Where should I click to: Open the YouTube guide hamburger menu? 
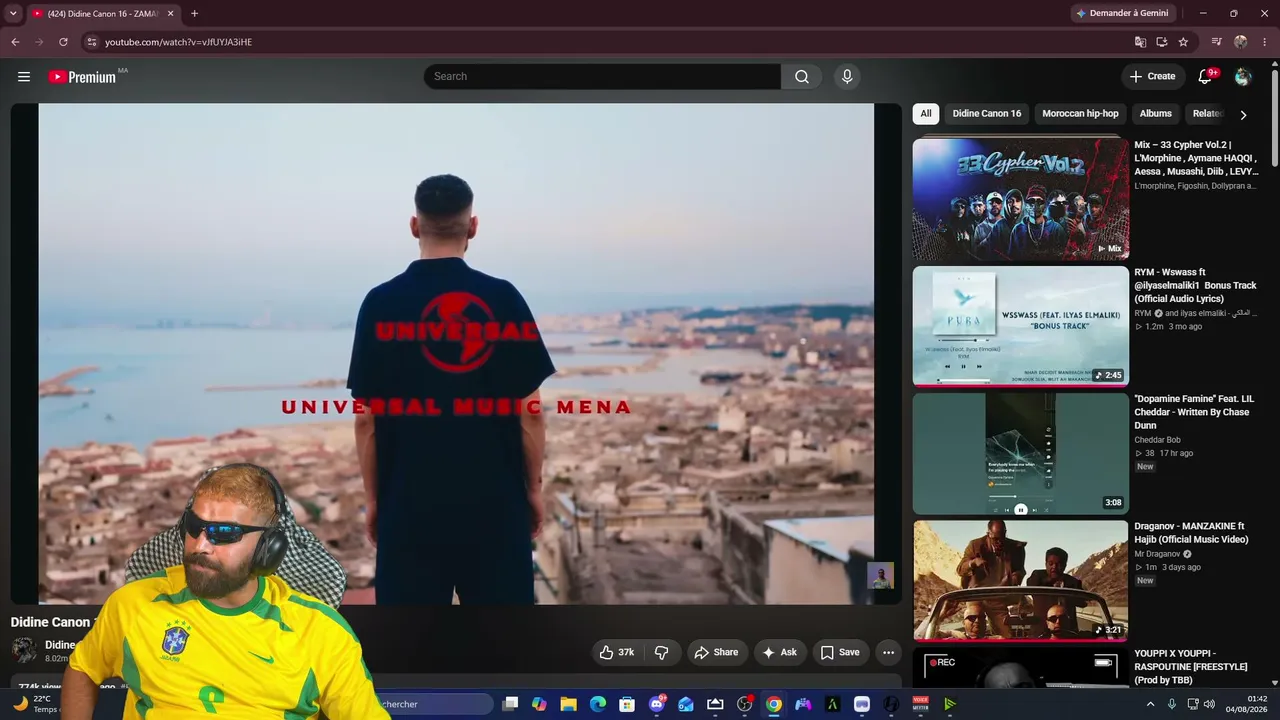[24, 77]
